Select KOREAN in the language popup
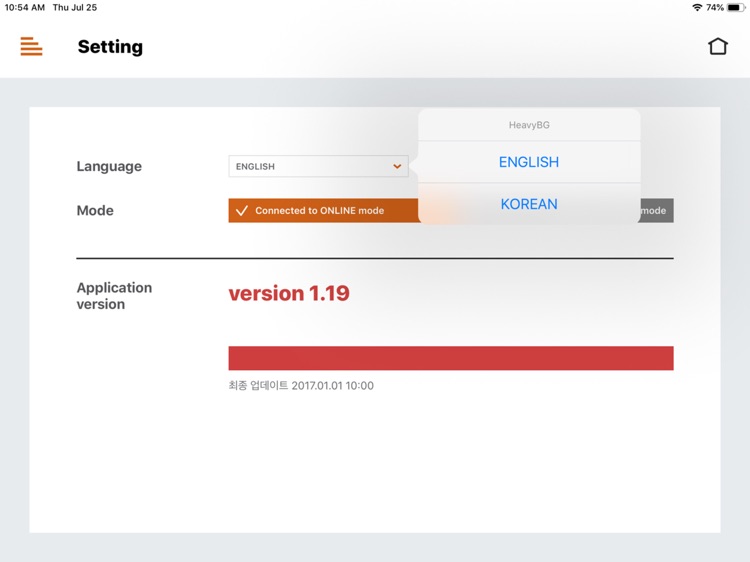Screen dimensions: 750x562 (529, 204)
